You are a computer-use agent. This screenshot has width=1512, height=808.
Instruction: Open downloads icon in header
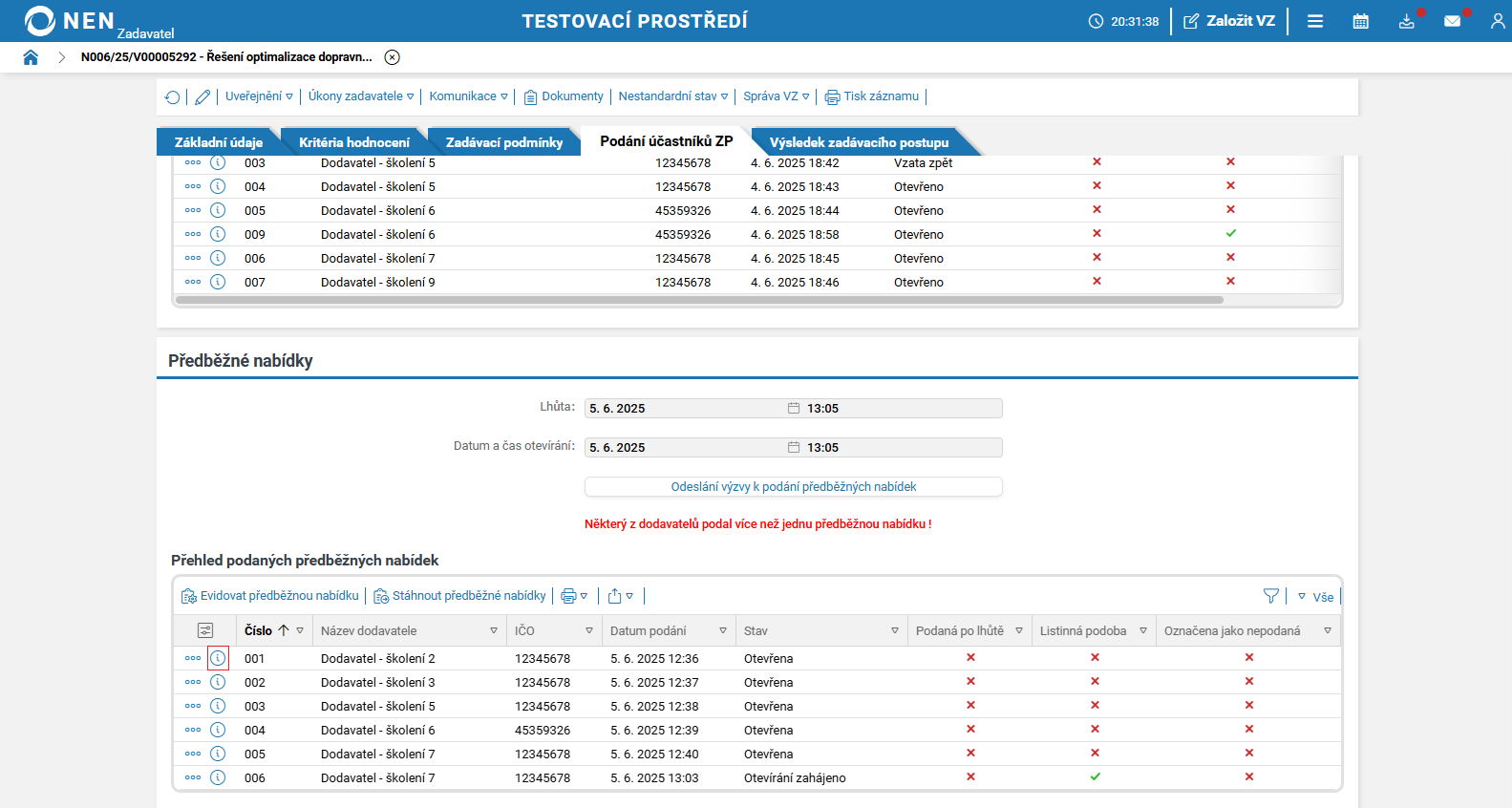[x=1407, y=21]
